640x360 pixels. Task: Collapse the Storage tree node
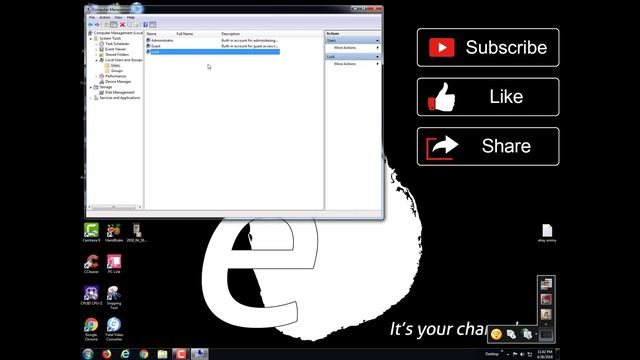pyautogui.click(x=91, y=87)
